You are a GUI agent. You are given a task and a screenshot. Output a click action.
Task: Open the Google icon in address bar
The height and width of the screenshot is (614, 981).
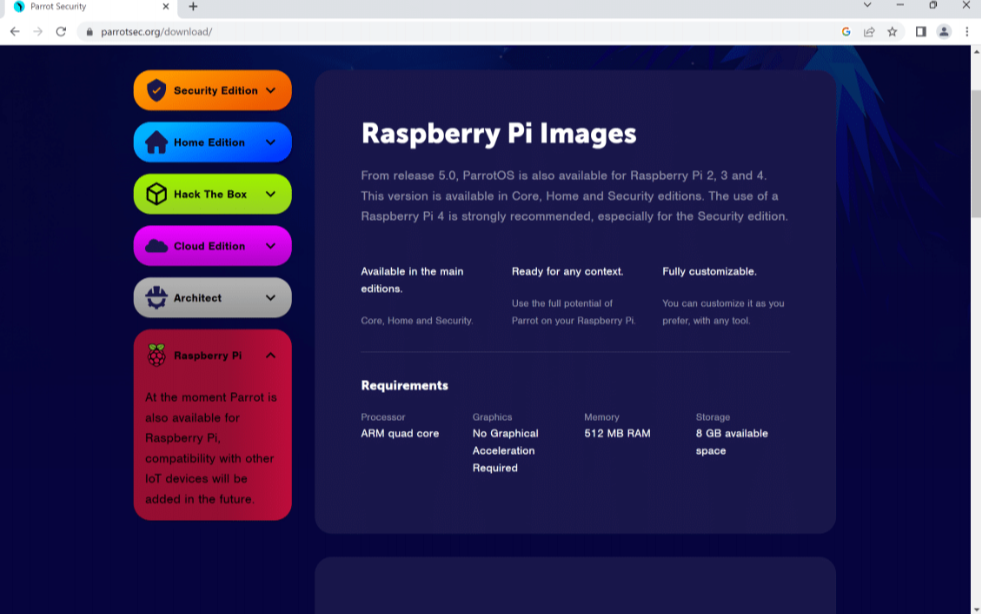click(x=846, y=31)
